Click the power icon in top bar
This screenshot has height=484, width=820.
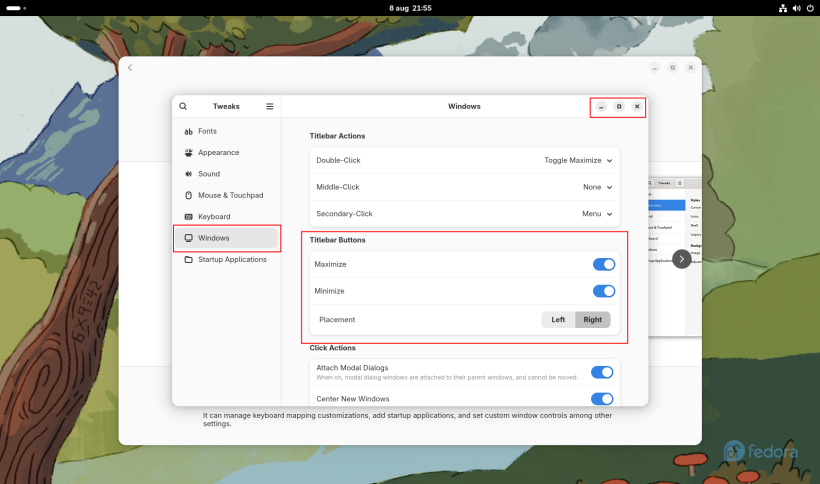click(x=810, y=8)
